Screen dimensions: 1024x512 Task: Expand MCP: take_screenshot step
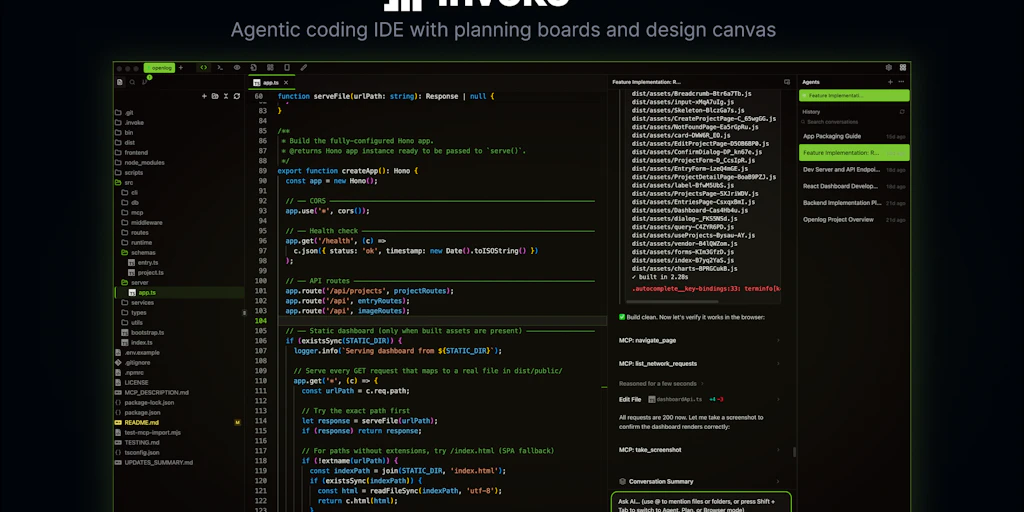tap(699, 449)
